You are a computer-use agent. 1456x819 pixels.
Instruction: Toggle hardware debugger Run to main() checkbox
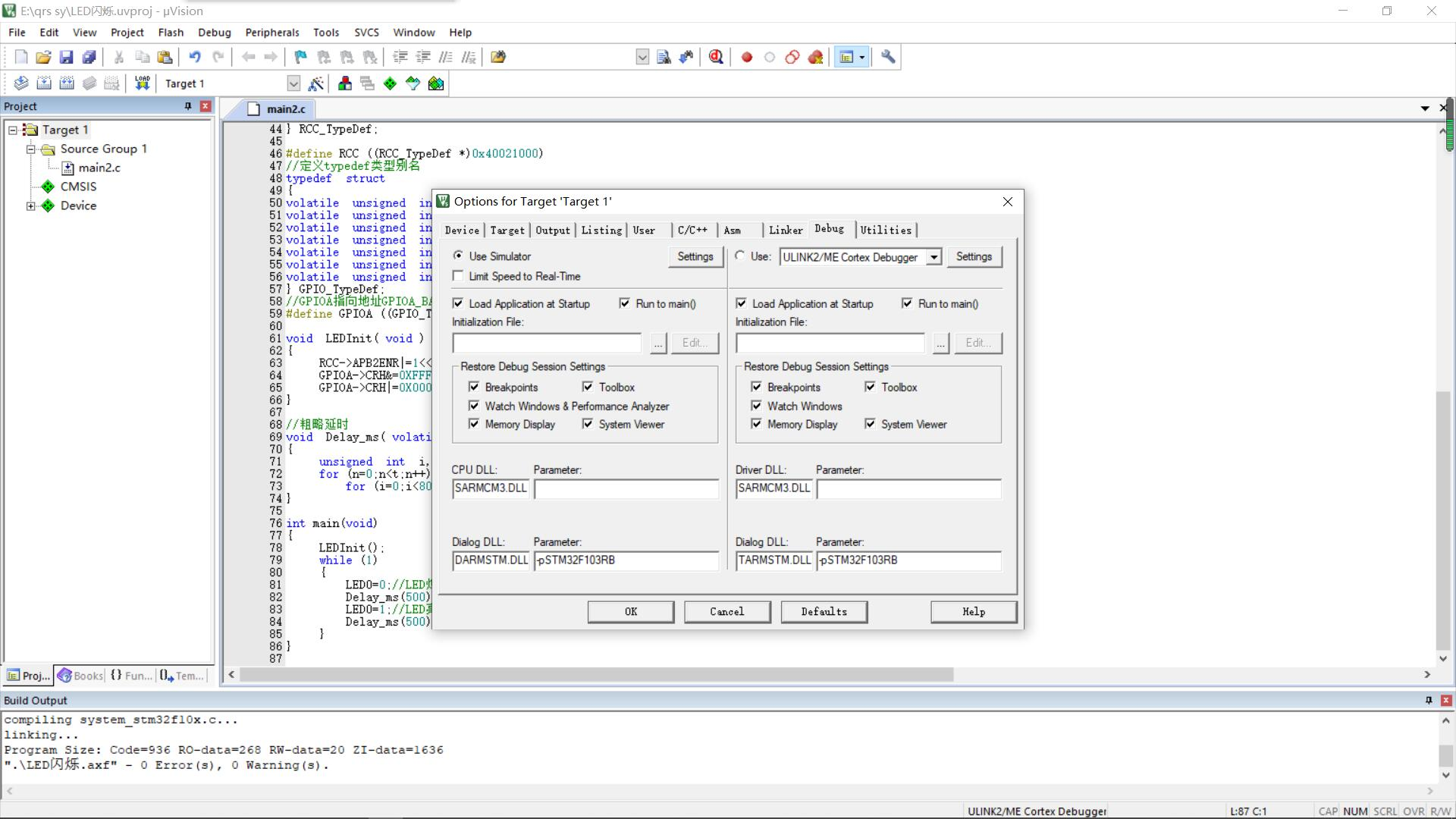coord(907,303)
